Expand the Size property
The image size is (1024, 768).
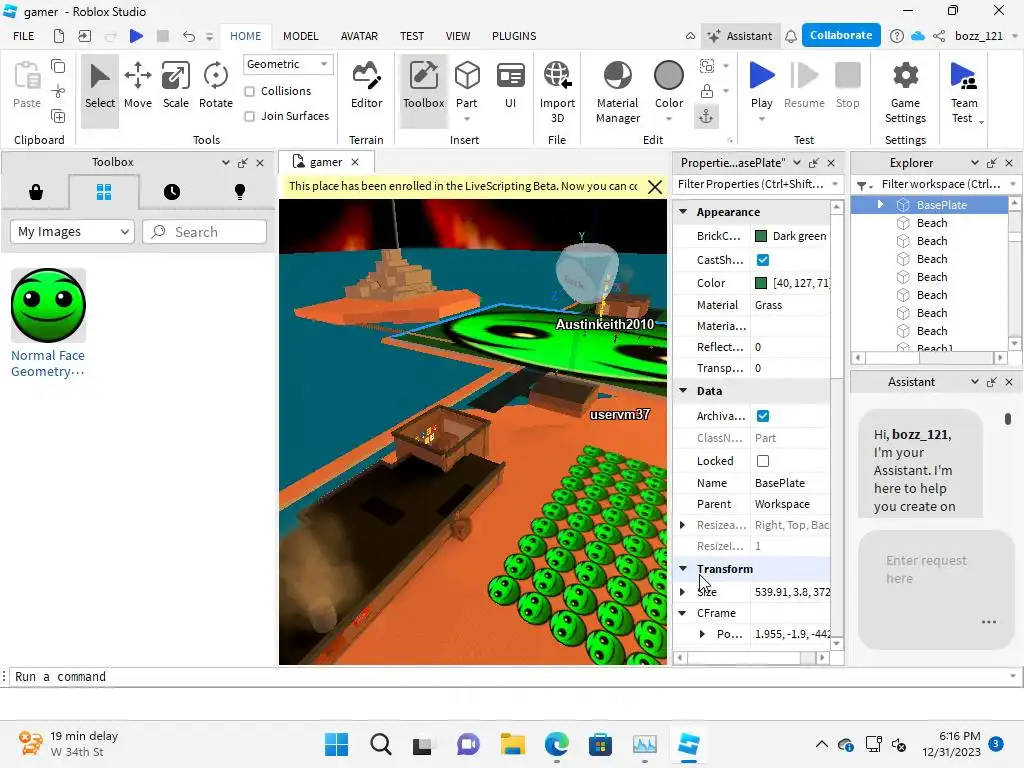point(683,592)
